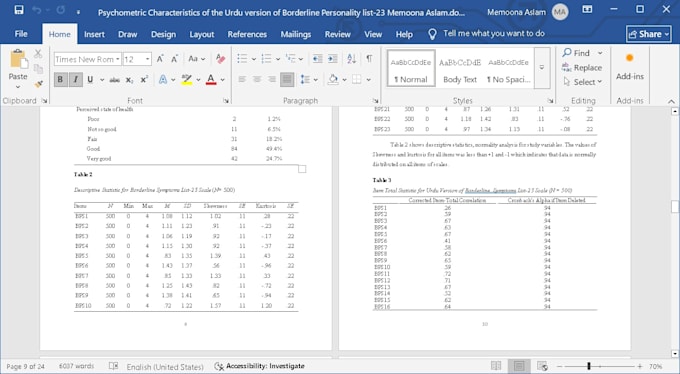
Task: Click the Format Painter brush icon
Action: coord(39,84)
